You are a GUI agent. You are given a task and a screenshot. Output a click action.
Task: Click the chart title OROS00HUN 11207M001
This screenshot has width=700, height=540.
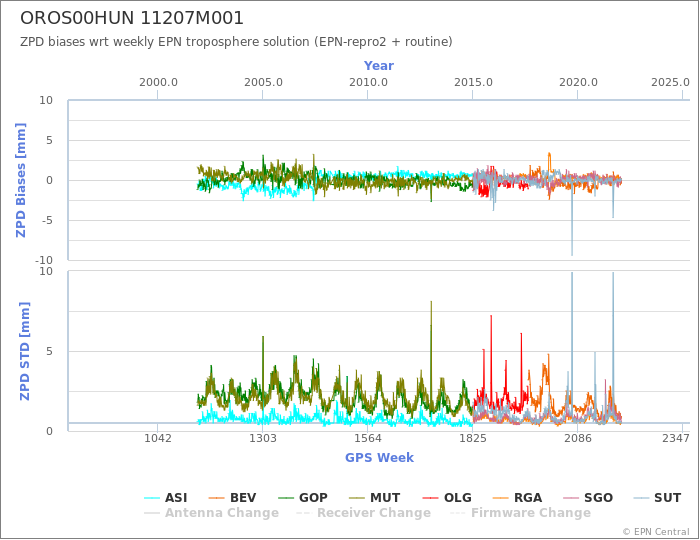pos(132,18)
